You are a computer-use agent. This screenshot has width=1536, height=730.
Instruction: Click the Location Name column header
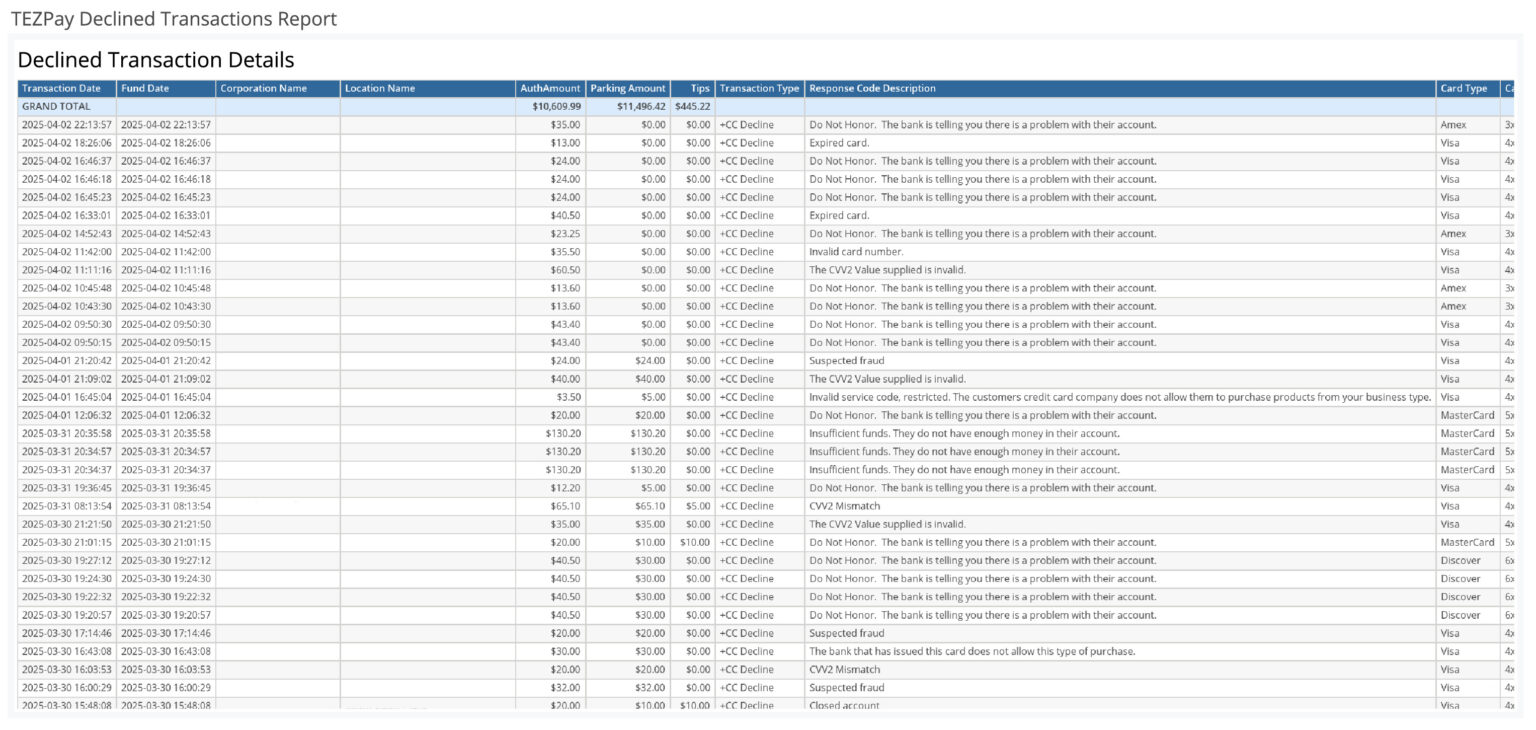379,88
